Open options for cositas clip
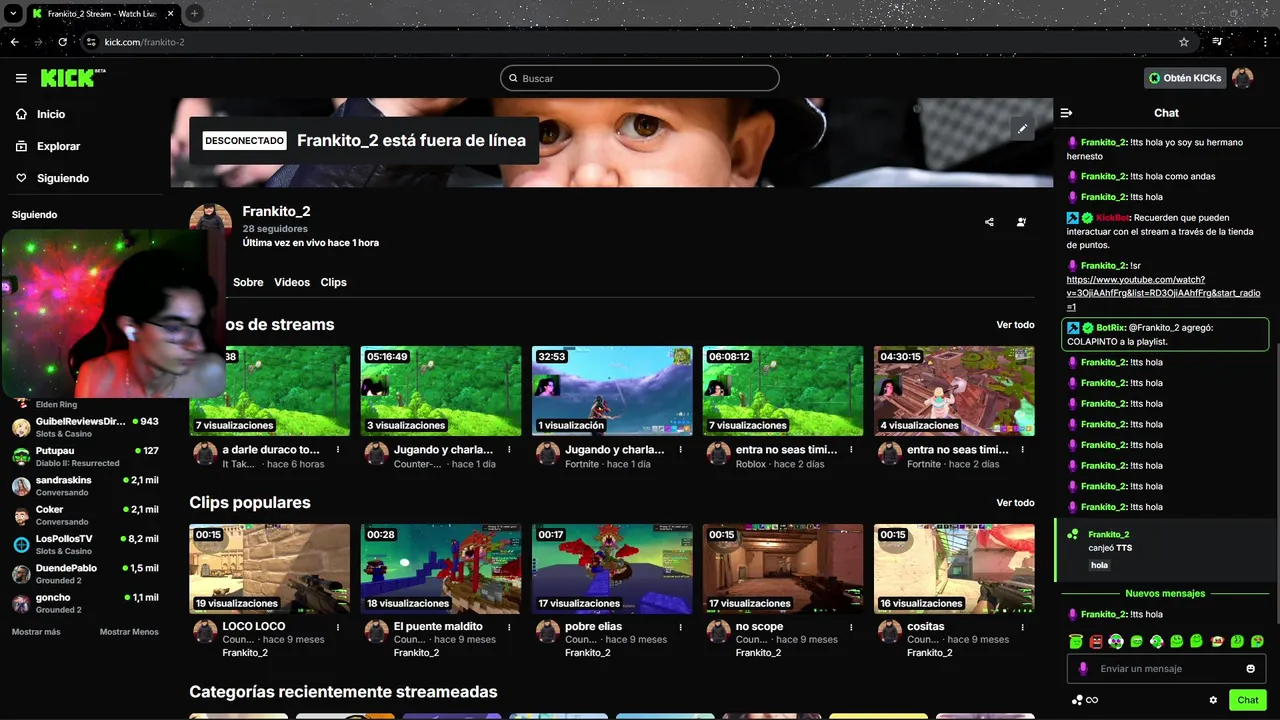This screenshot has width=1280, height=720. (1022, 627)
